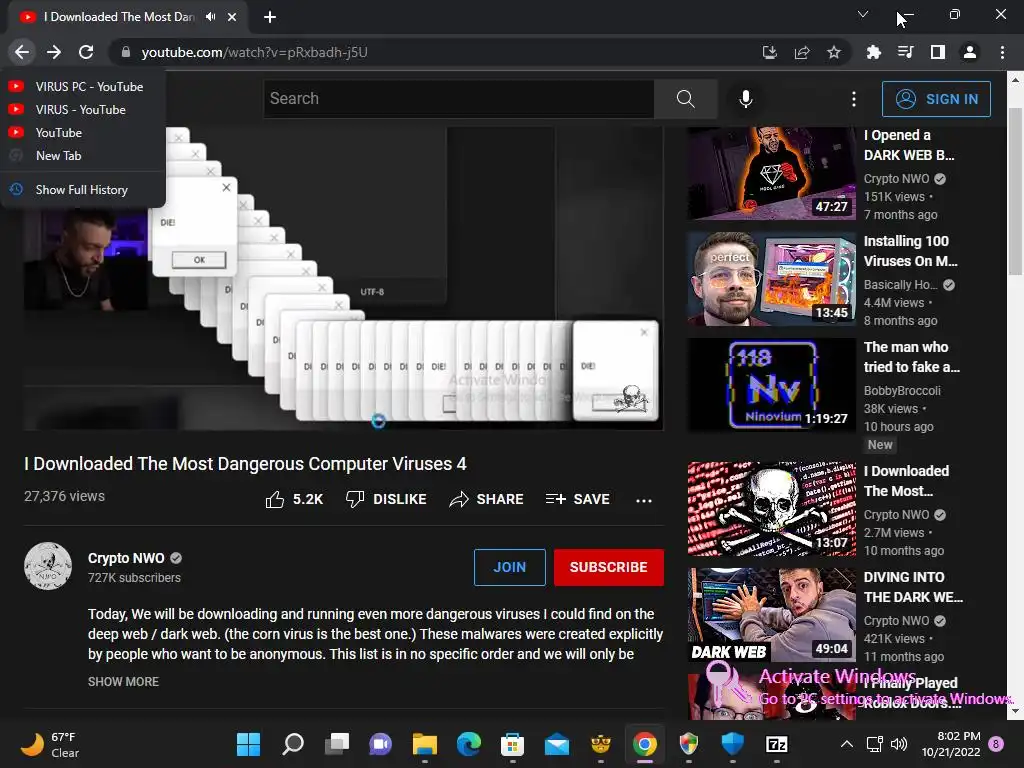Screen dimensions: 1024x768
Task: Select 'VIRUS - YouTube' history entry
Action: (83, 110)
